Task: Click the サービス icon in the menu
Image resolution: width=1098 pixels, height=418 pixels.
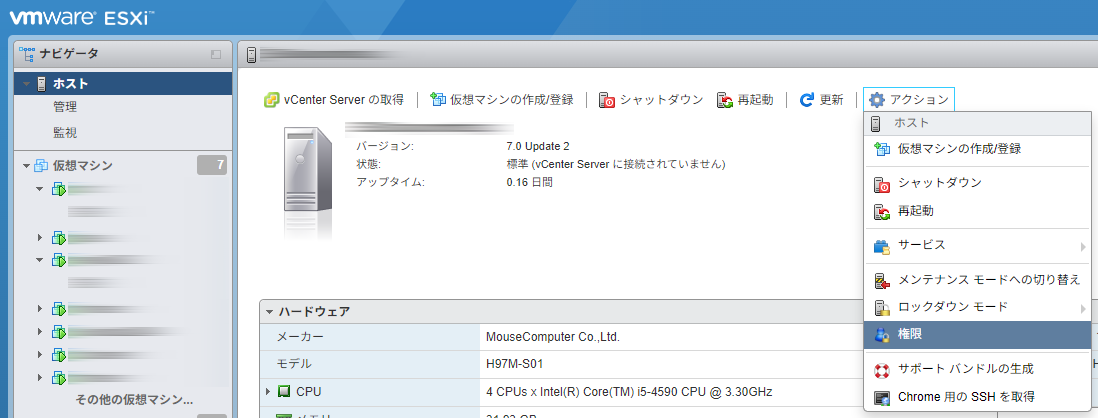Action: click(x=882, y=246)
